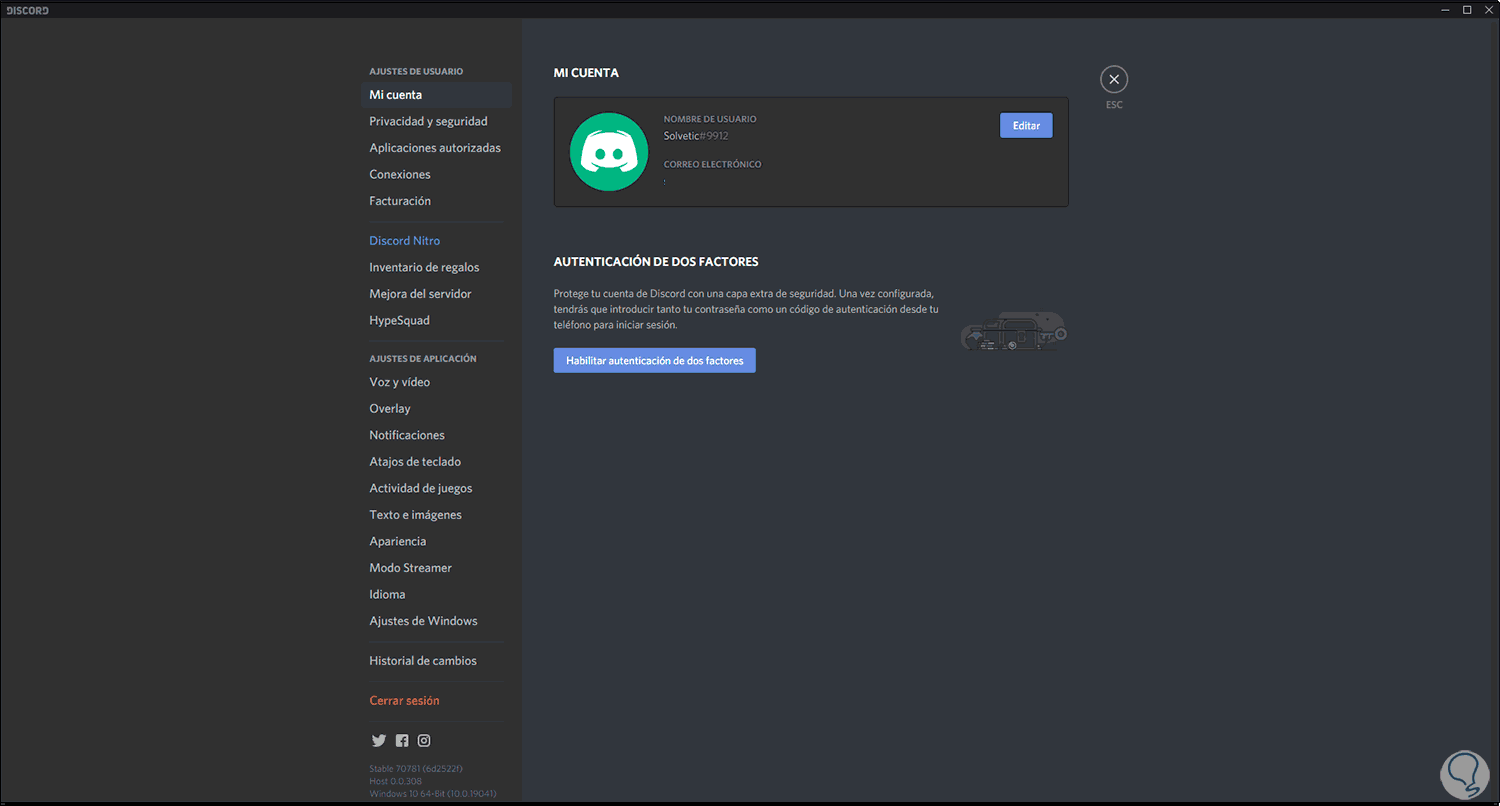Click Habilitar autenticación de dos factores
The height and width of the screenshot is (806, 1500).
click(655, 360)
